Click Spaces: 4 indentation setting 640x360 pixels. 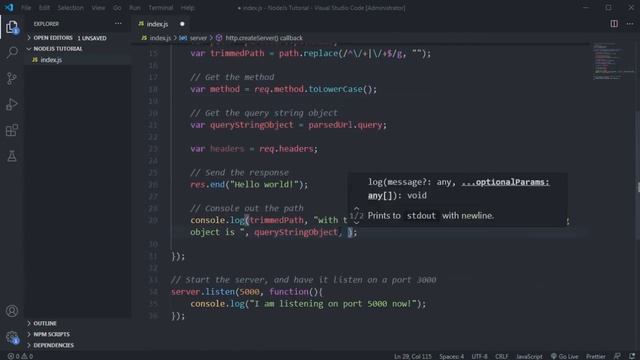click(x=451, y=356)
